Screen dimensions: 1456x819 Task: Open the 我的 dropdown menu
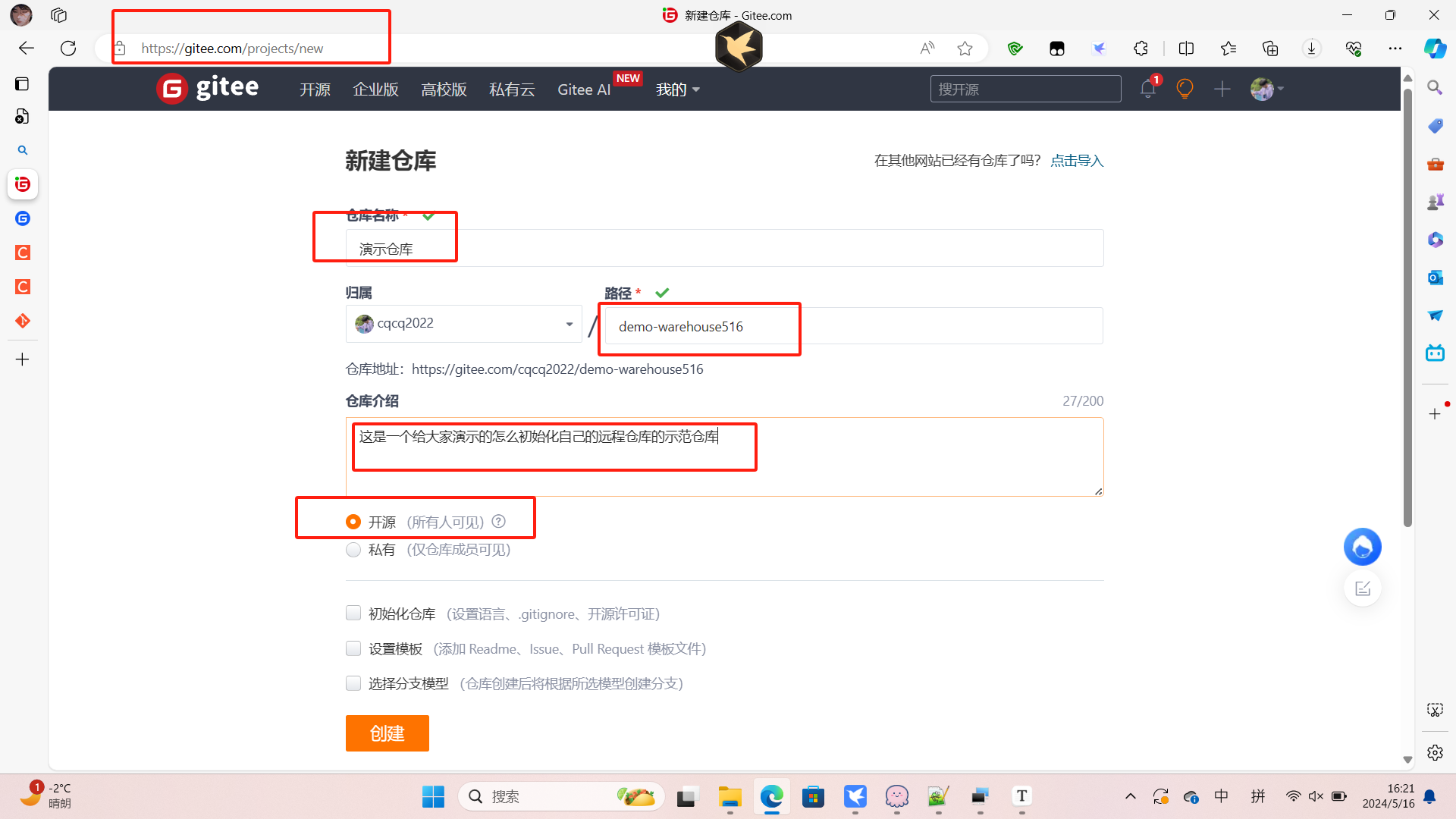677,89
